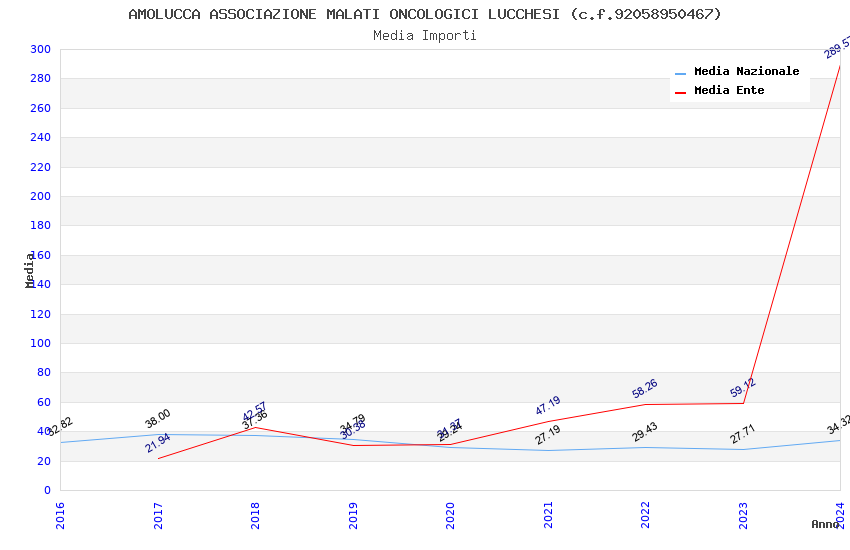Click the 20 y-axis tick label
Viewport: 850px width, 550px height.
point(44,461)
